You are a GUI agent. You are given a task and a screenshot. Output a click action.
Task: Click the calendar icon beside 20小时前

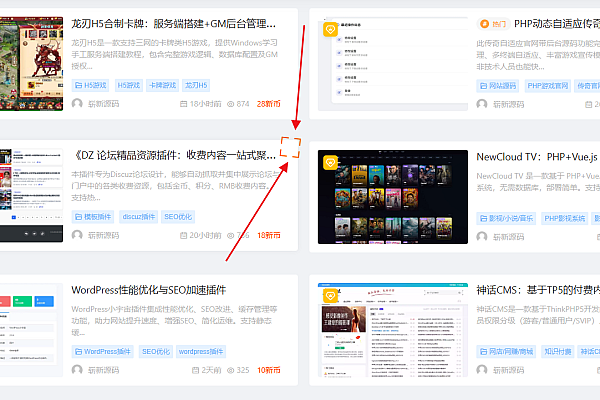pos(183,235)
